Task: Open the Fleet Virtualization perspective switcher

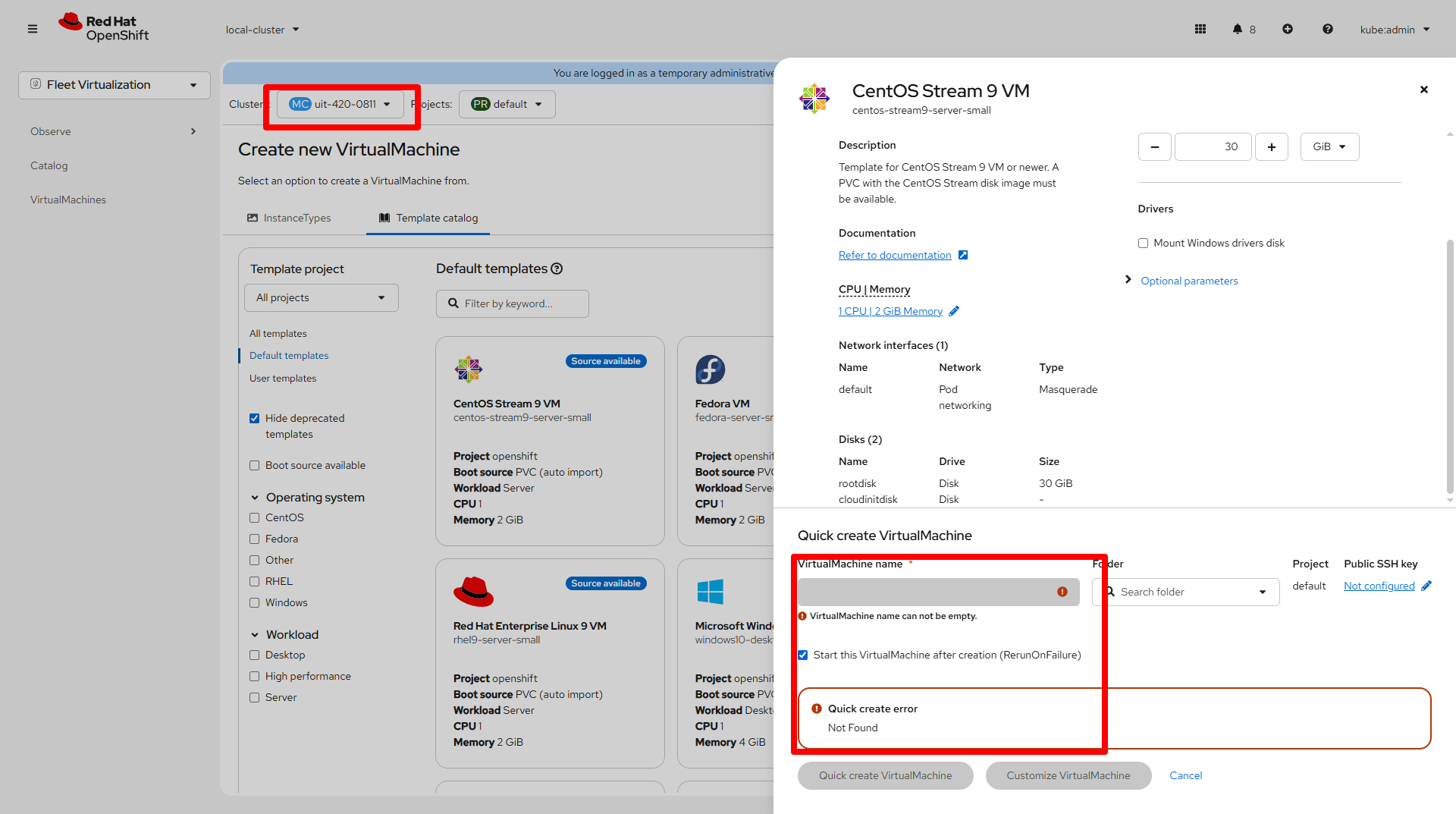Action: click(x=115, y=85)
